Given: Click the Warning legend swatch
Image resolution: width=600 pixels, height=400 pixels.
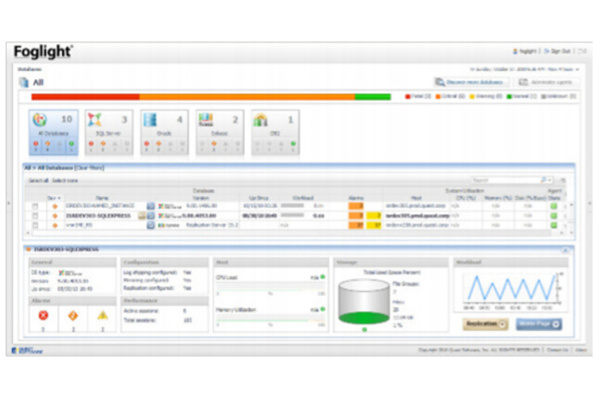Looking at the screenshot, I should coord(472,96).
